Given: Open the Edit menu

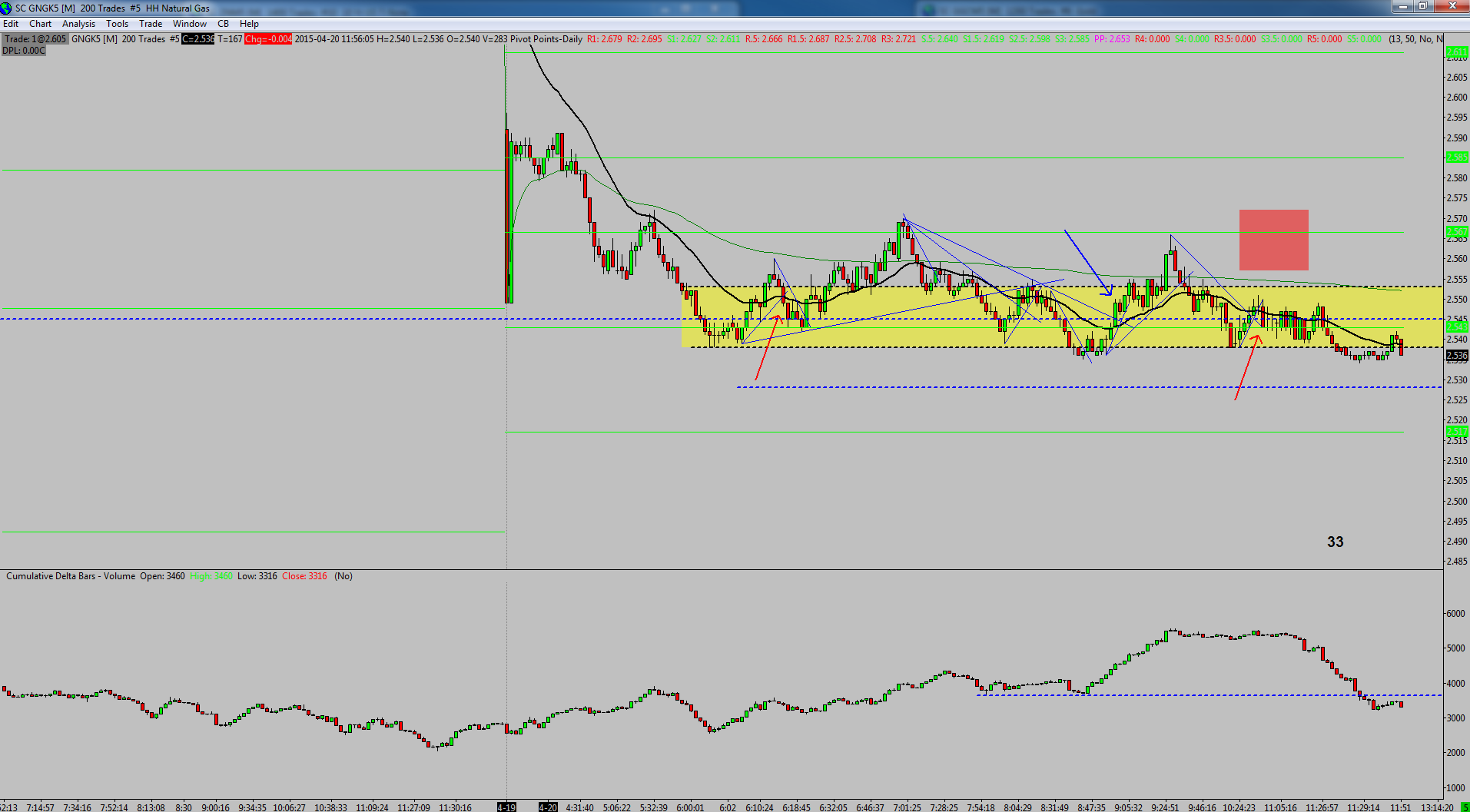Looking at the screenshot, I should (x=11, y=24).
